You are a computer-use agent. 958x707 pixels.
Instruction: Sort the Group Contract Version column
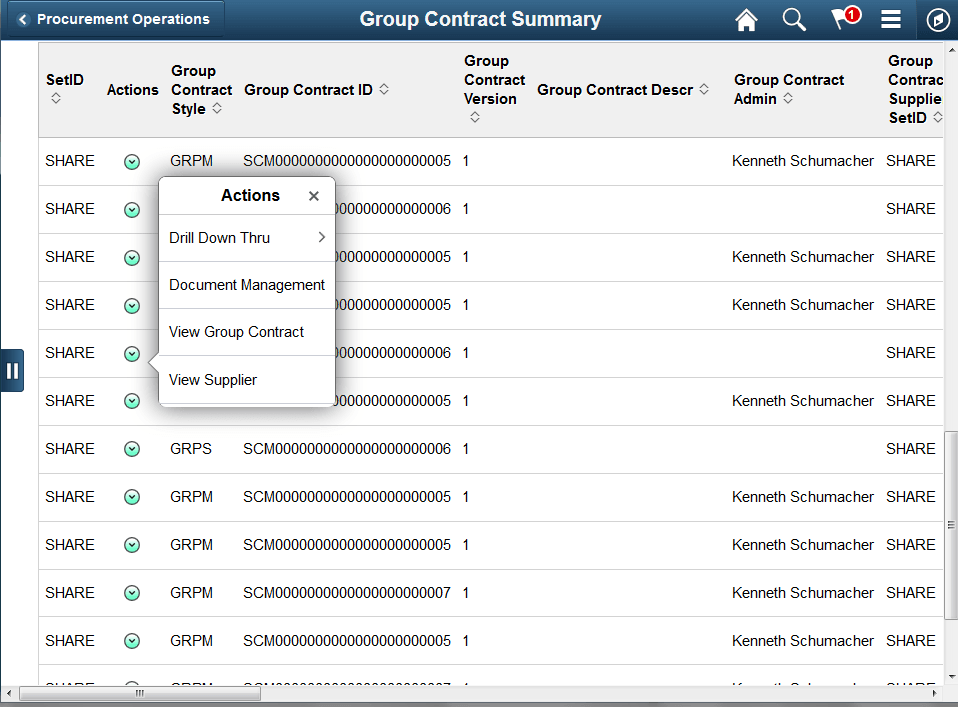(x=474, y=117)
